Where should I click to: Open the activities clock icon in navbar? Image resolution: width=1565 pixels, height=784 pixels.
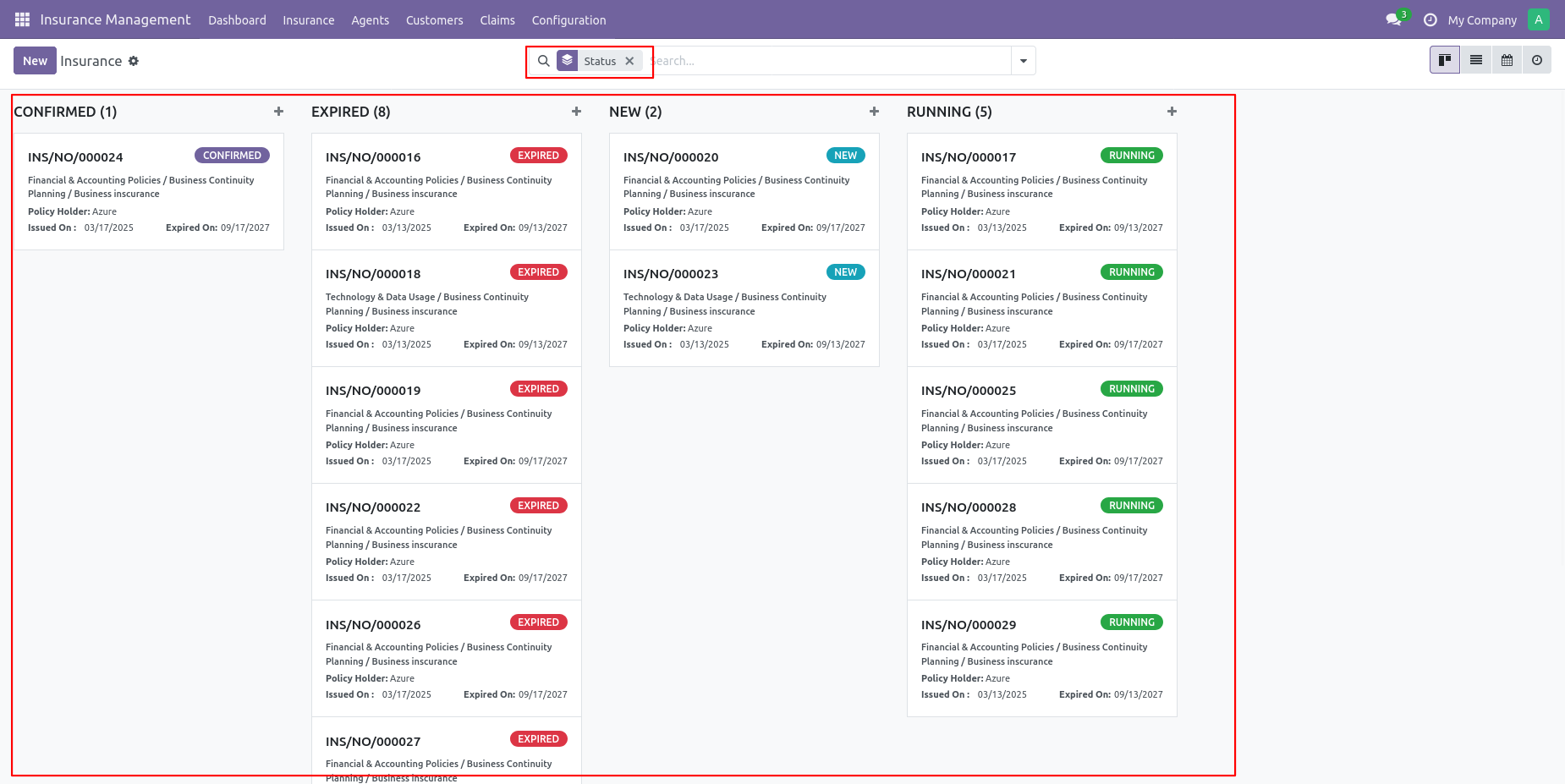pos(1430,19)
